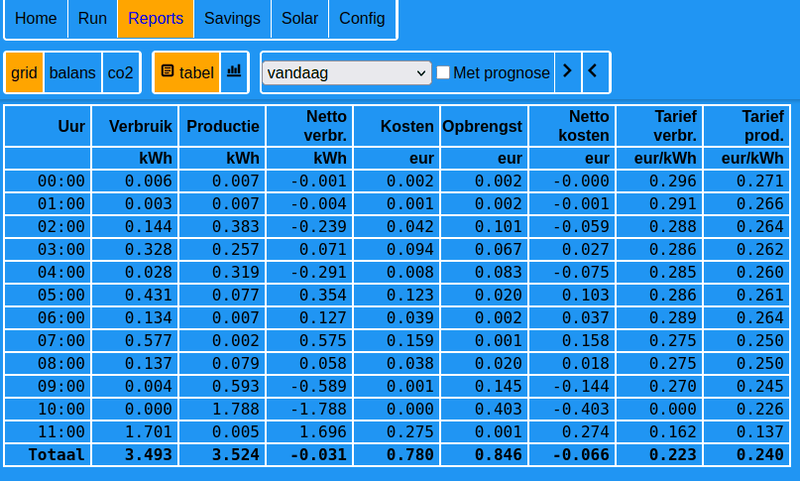Image resolution: width=800 pixels, height=481 pixels.
Task: Select the grid report button
Action: [x=24, y=72]
